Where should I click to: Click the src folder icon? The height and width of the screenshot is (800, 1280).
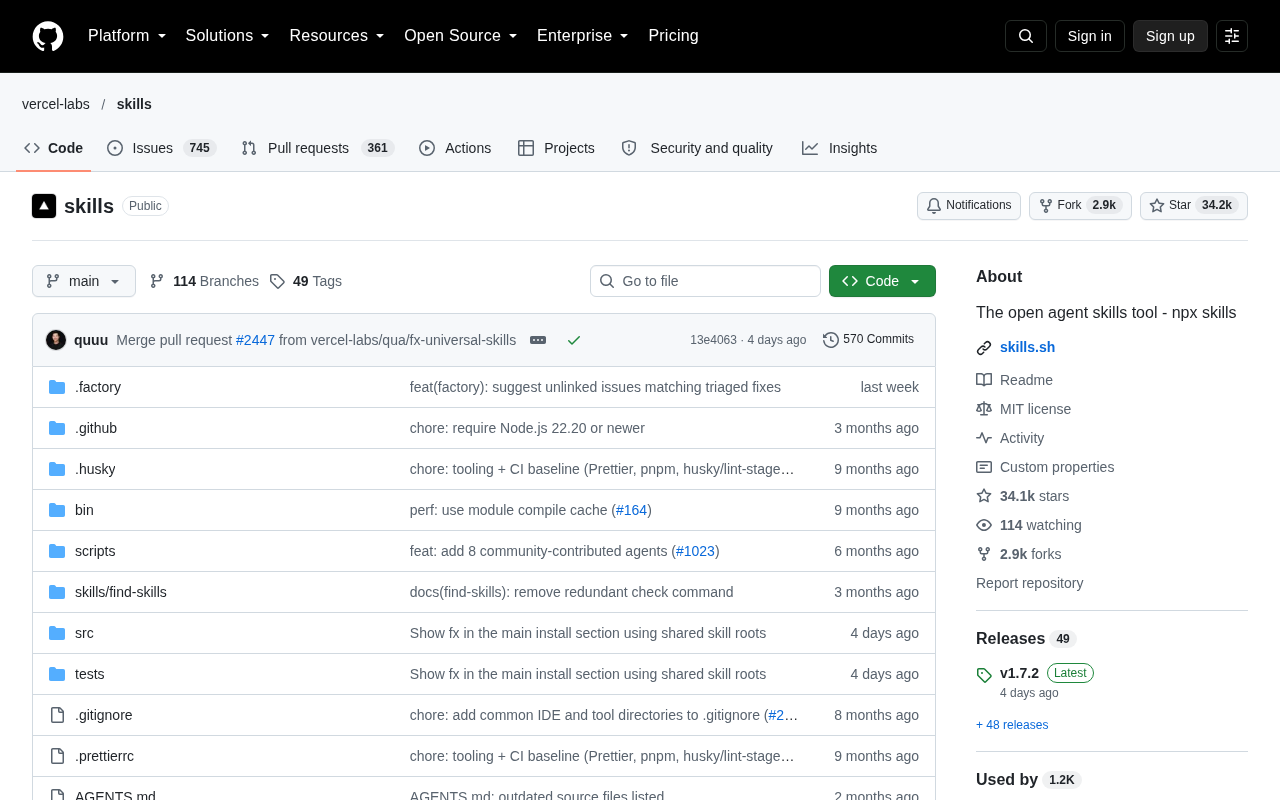57,633
